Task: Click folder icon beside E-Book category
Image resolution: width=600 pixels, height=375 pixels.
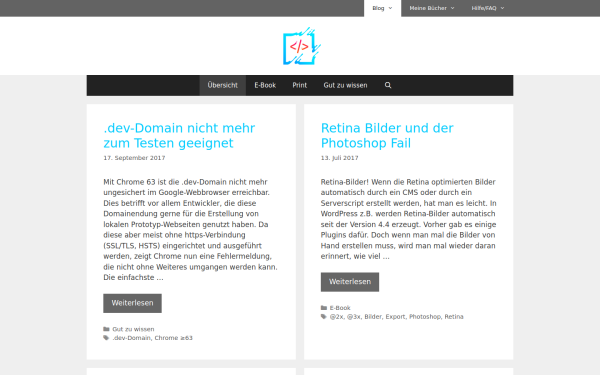Action: point(324,308)
